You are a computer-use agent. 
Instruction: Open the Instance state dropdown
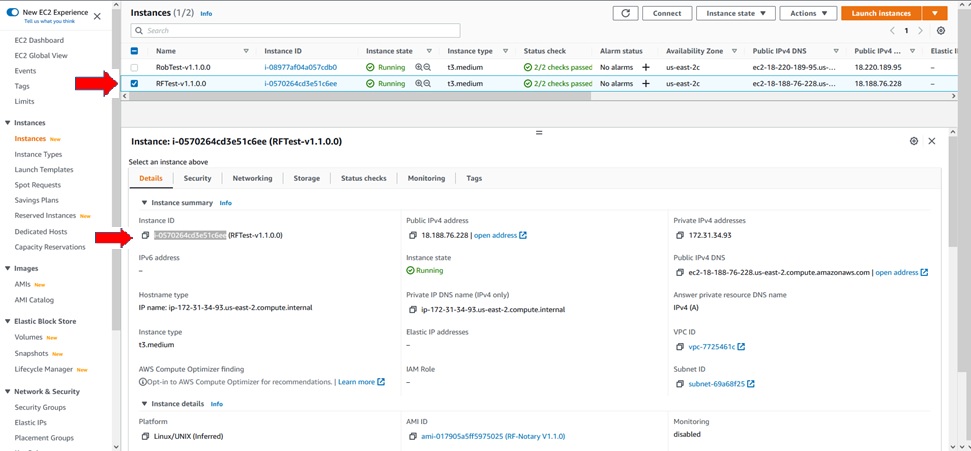pos(736,13)
